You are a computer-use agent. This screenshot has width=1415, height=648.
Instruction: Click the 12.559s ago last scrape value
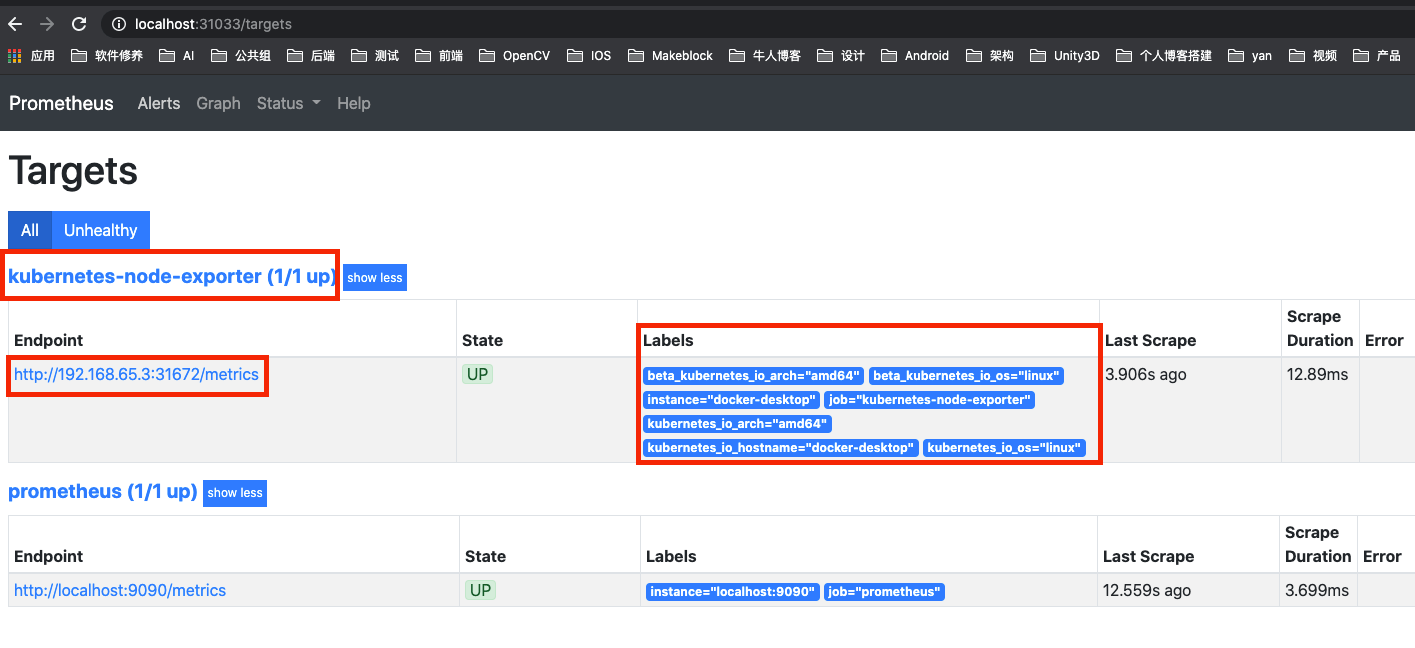[1147, 591]
